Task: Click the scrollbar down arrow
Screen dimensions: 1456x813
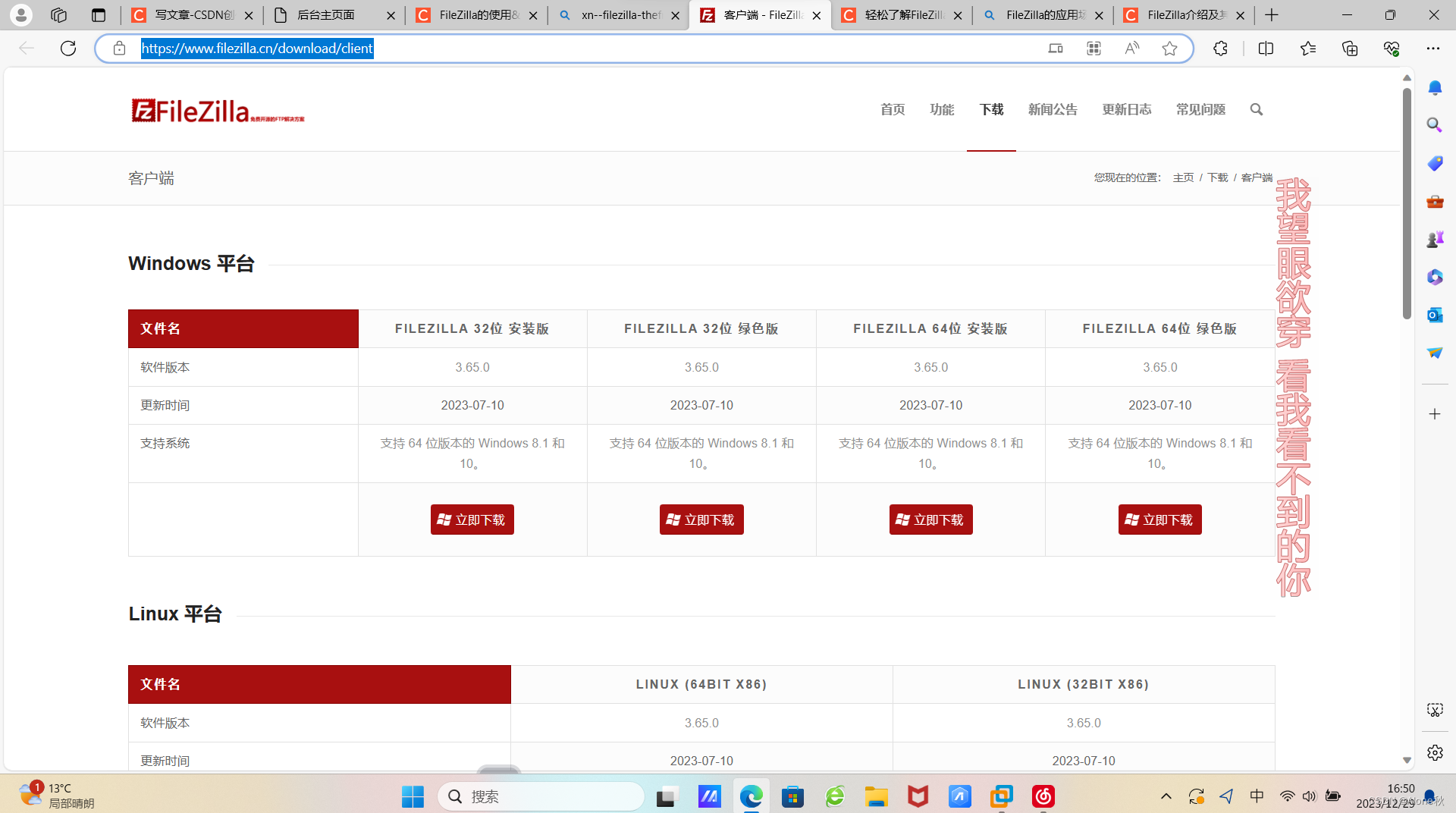Action: pos(1407,760)
